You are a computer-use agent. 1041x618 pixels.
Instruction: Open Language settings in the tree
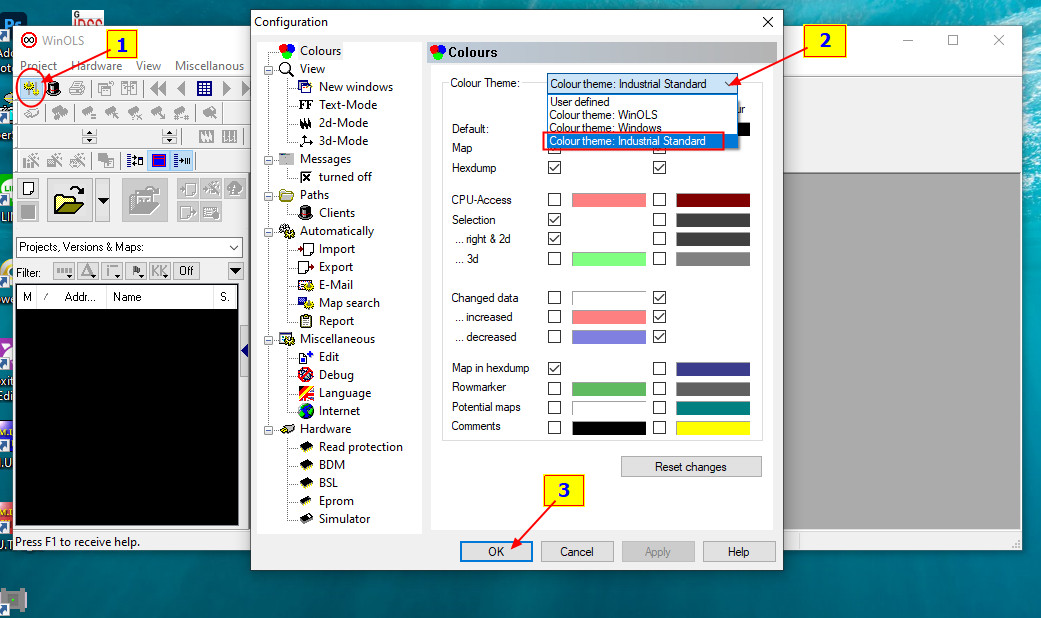pyautogui.click(x=344, y=393)
